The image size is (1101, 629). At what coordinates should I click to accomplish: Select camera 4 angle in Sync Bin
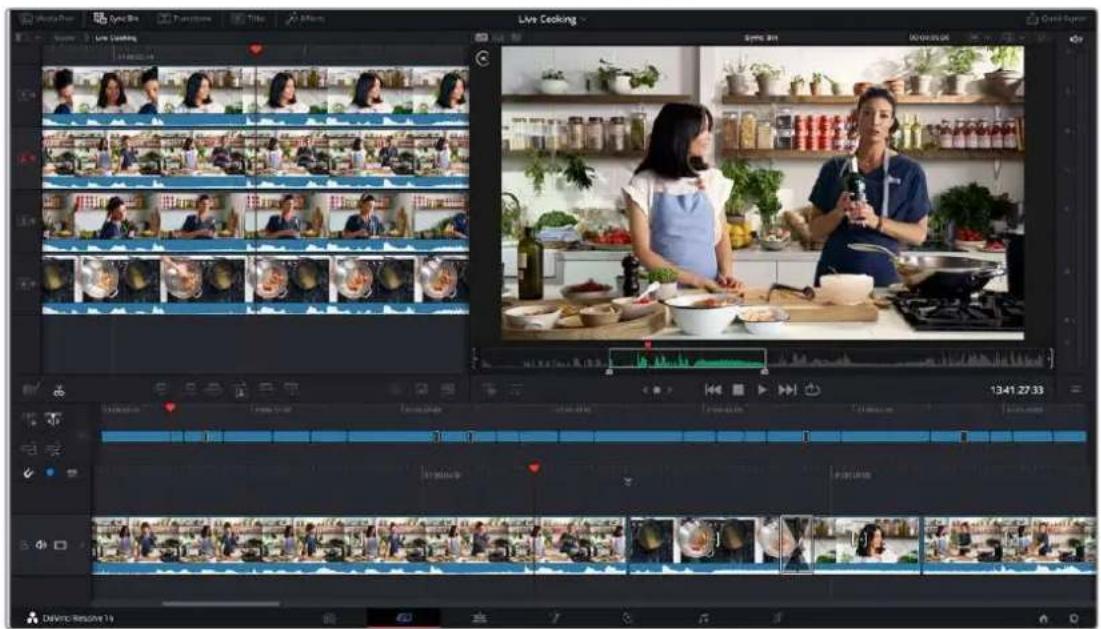pos(26,284)
